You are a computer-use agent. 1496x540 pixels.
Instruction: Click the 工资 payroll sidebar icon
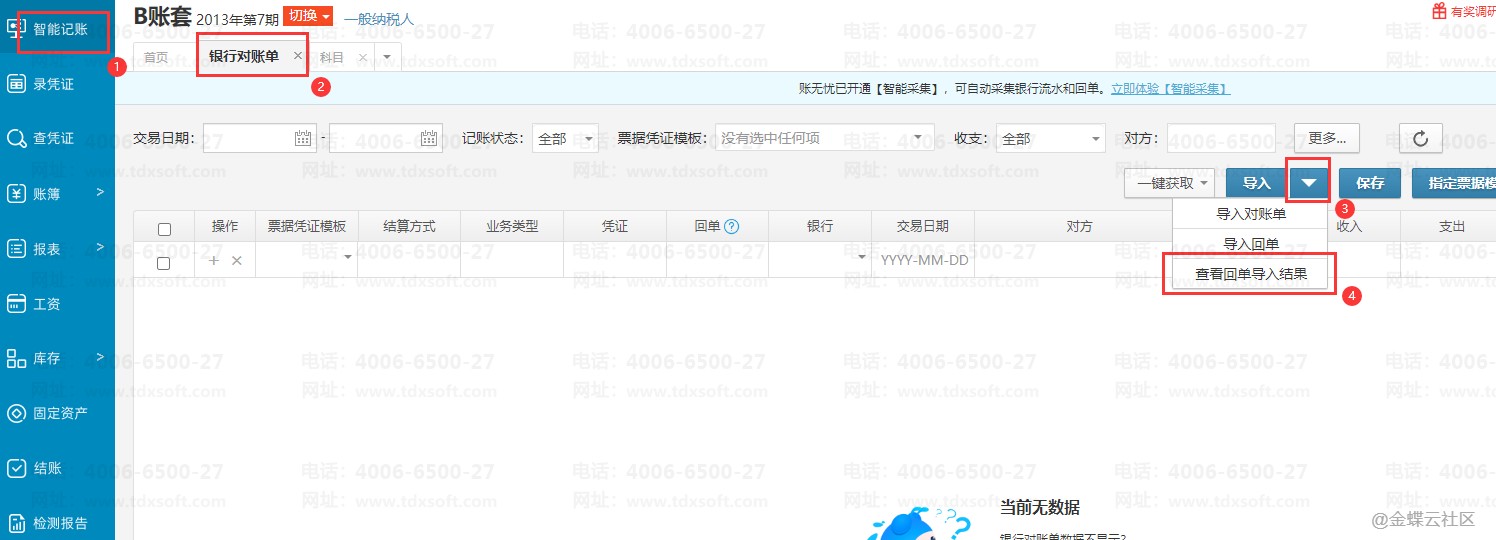[x=17, y=303]
